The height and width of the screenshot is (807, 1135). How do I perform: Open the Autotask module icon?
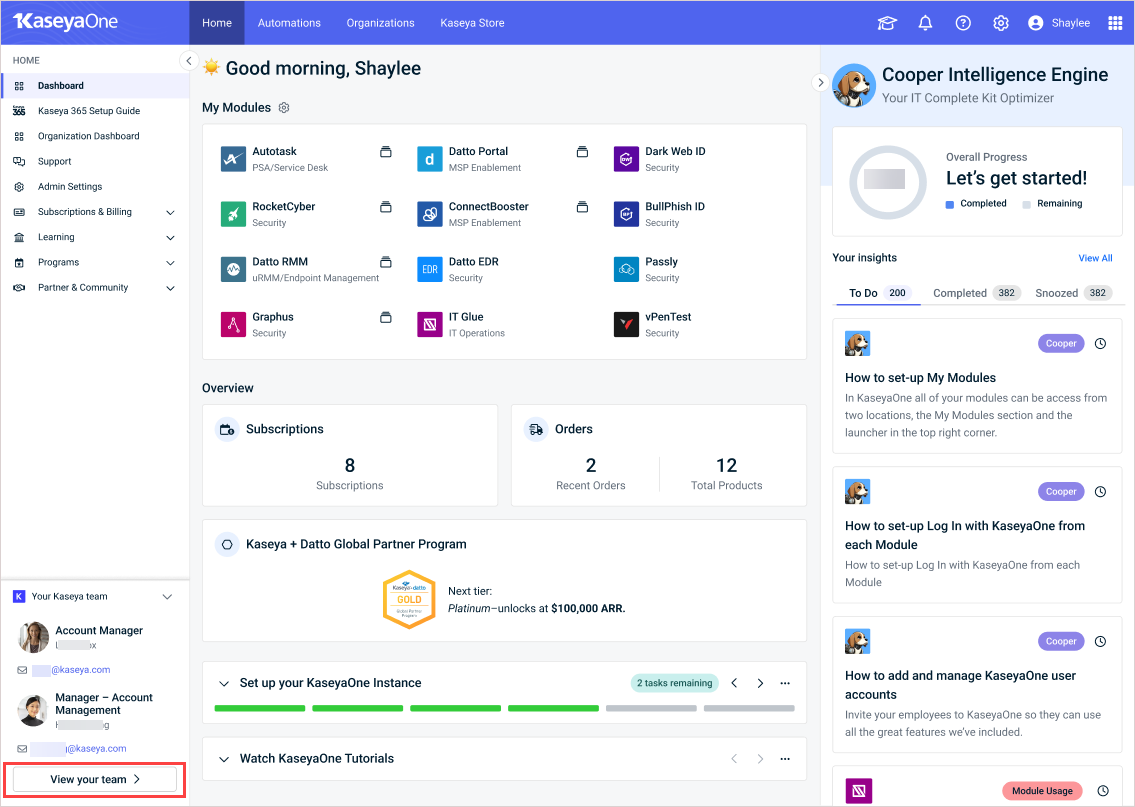tap(233, 159)
